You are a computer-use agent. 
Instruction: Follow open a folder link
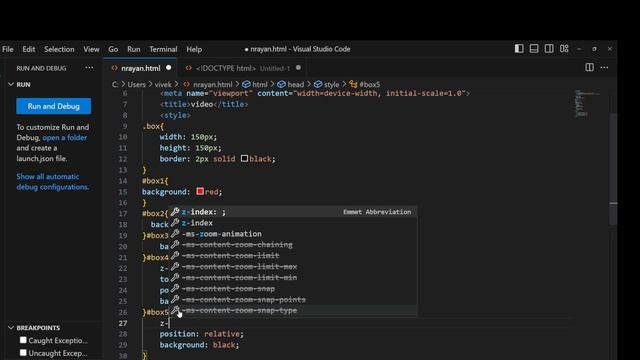click(x=64, y=138)
